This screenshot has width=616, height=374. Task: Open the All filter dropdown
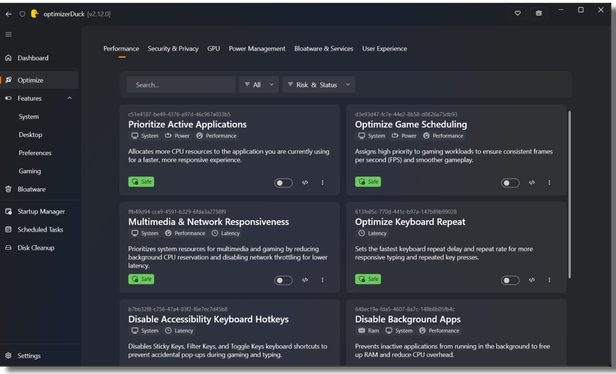pos(259,84)
